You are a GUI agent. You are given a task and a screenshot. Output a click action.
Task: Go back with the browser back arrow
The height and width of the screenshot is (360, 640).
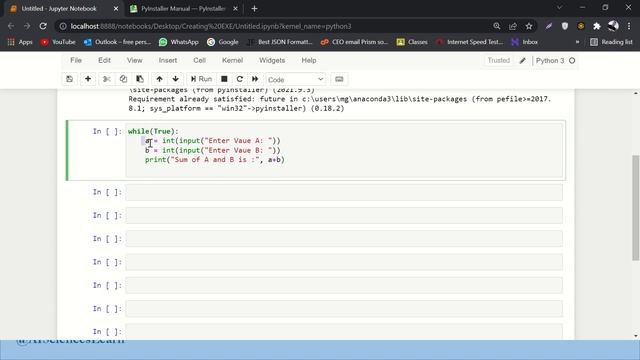11,26
